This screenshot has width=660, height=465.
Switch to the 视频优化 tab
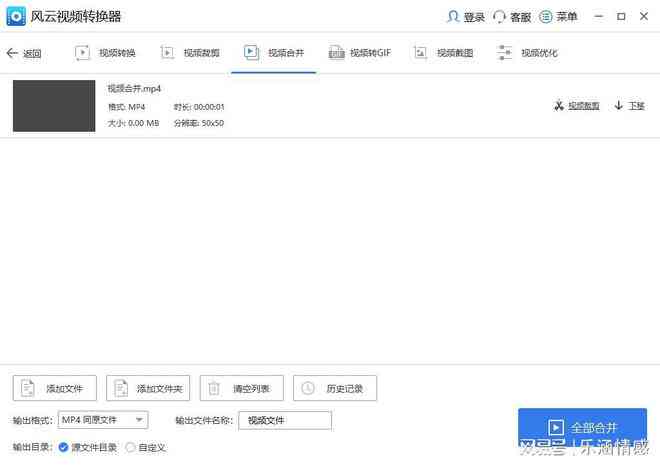[x=527, y=53]
